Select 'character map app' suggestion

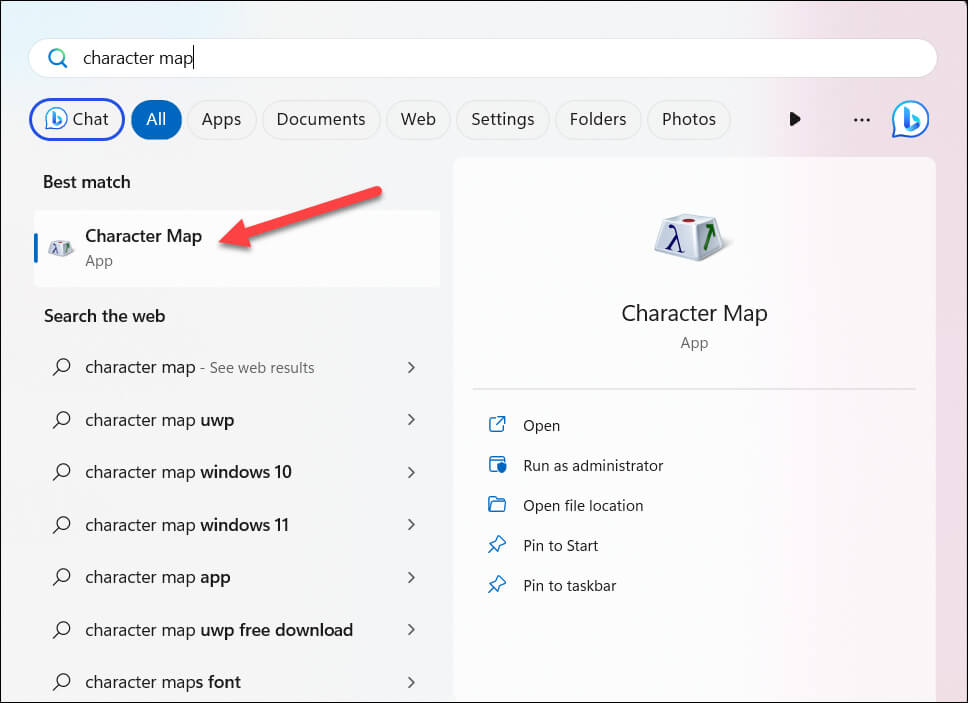(237, 578)
